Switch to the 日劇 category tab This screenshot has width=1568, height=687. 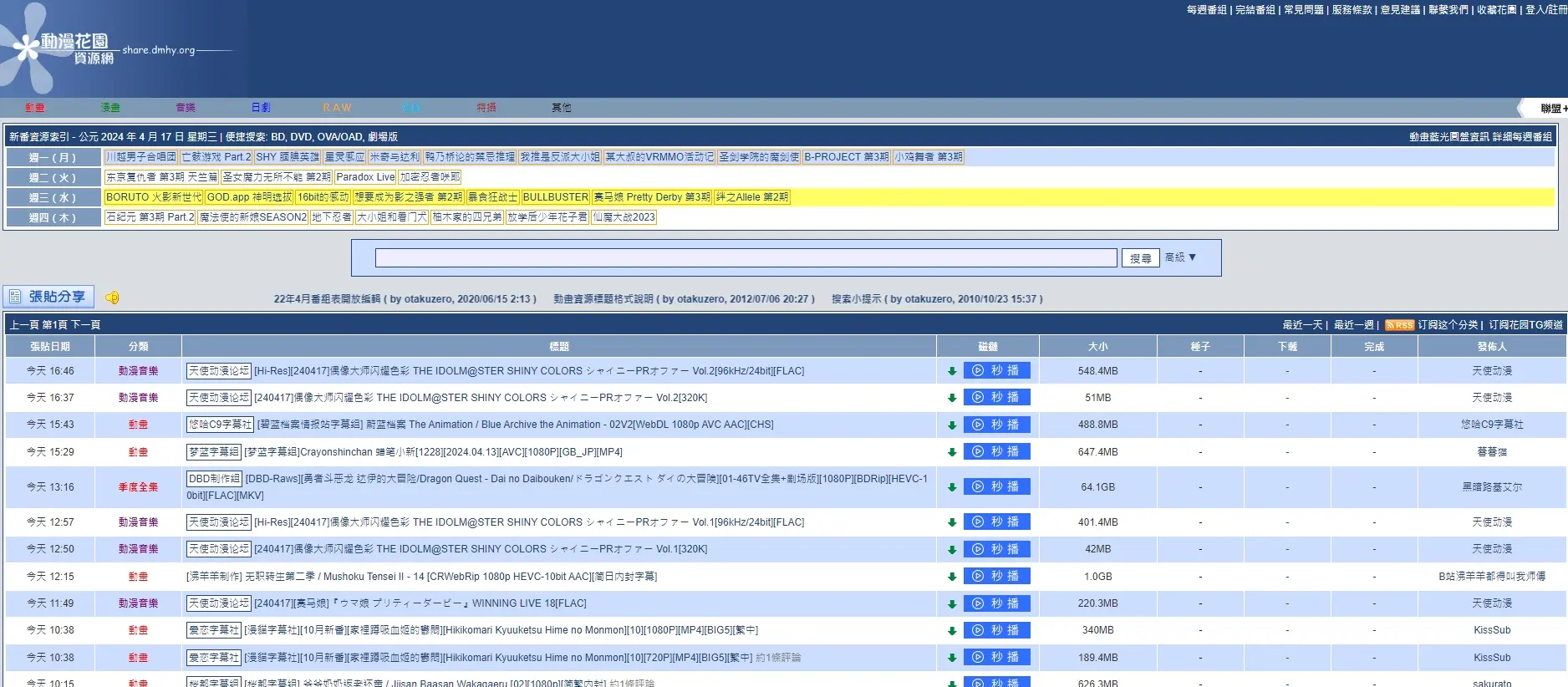[x=261, y=108]
